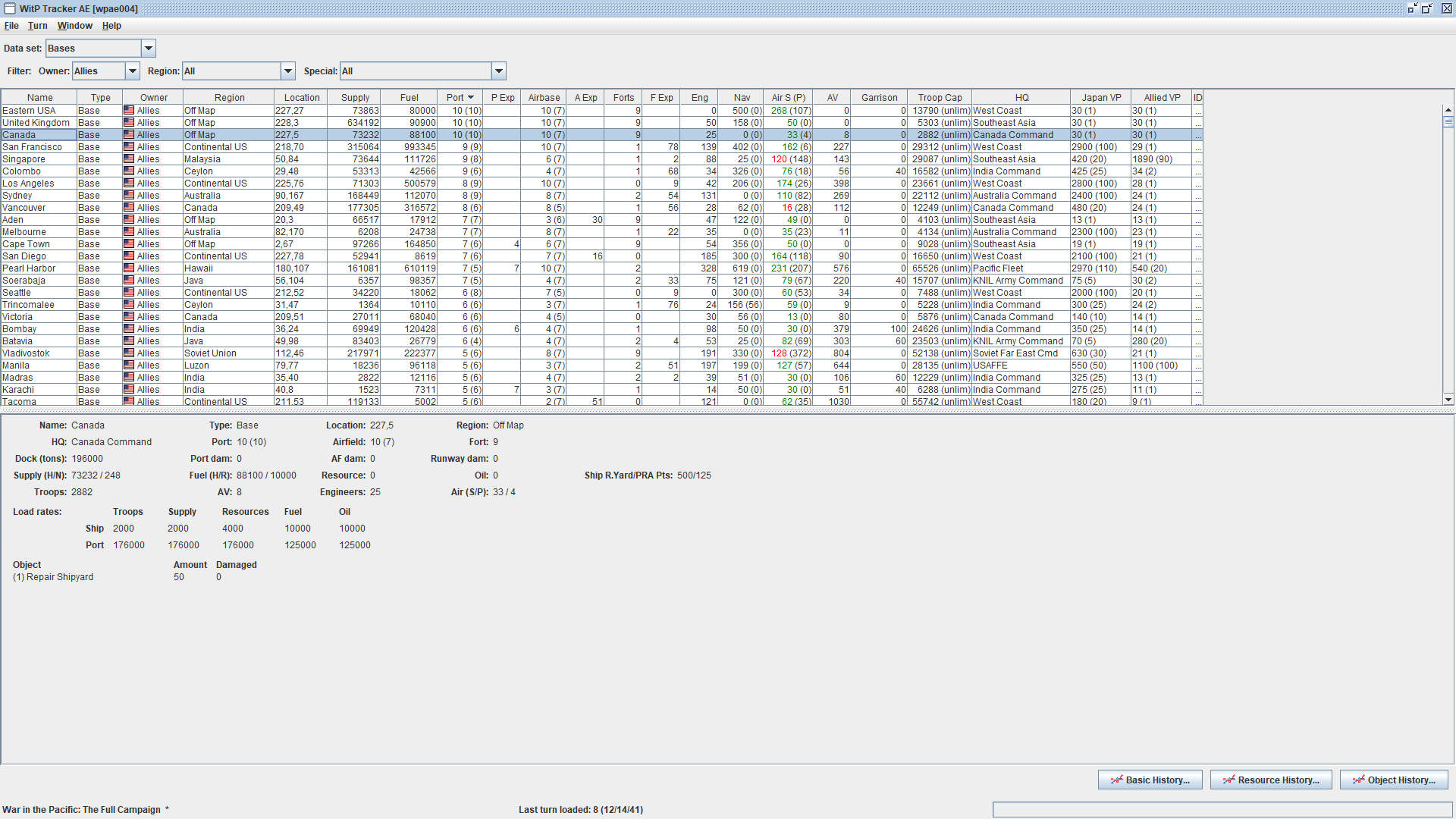The width and height of the screenshot is (1456, 819).
Task: Click the flag icon in the Soerabaja row
Action: pyautogui.click(x=129, y=281)
